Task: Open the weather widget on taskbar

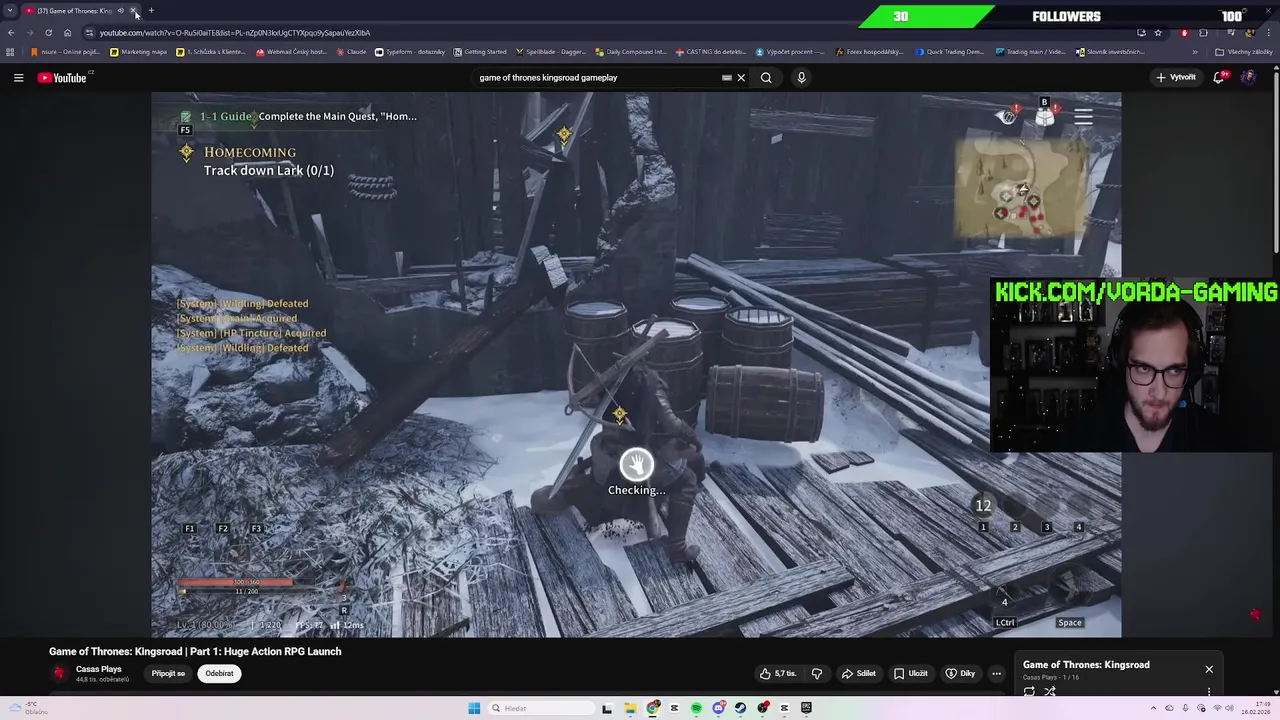Action: [28, 708]
